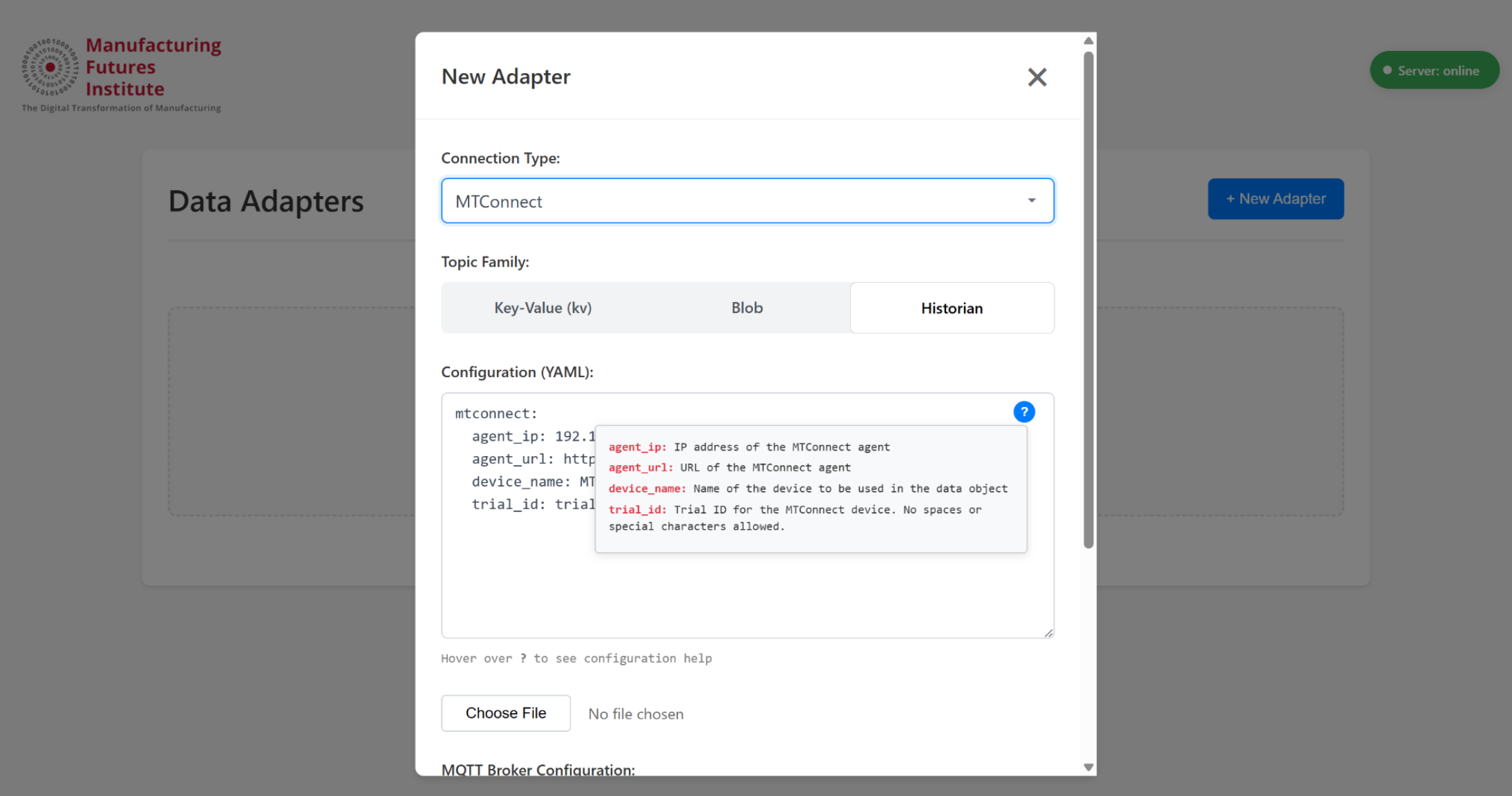This screenshot has width=1512, height=796.
Task: Click the textarea resize handle corner
Action: pos(1048,632)
